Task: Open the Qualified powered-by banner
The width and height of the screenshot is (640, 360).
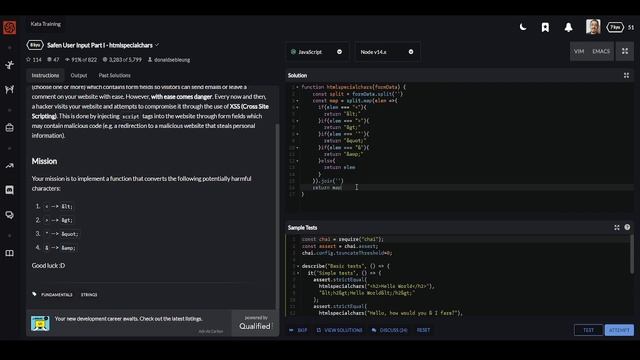Action: click(255, 323)
